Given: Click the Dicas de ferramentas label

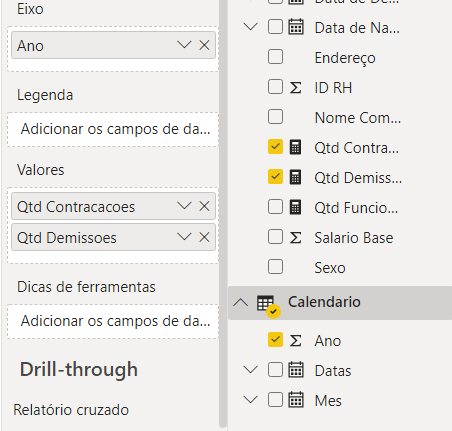Looking at the screenshot, I should 86,287.
